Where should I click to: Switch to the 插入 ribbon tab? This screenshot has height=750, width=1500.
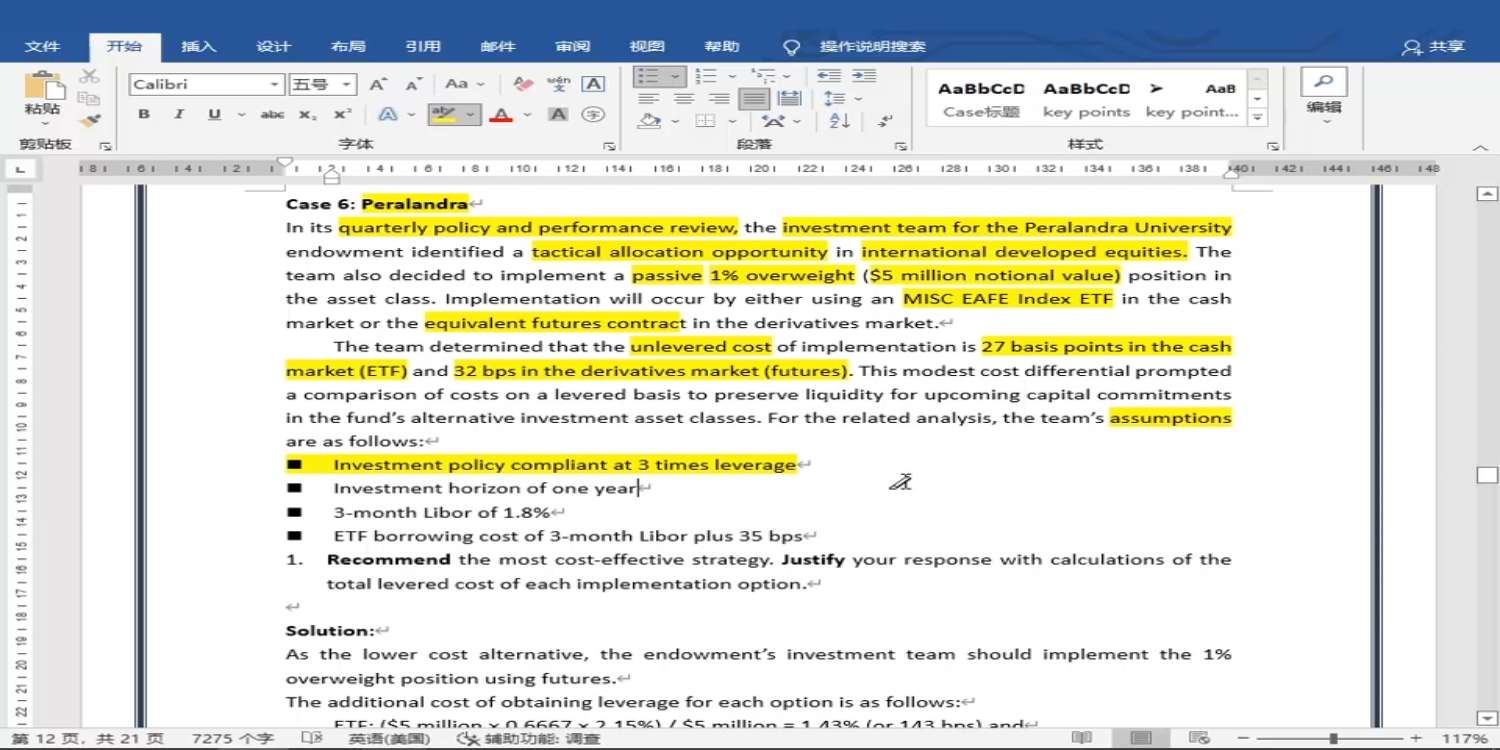point(198,46)
